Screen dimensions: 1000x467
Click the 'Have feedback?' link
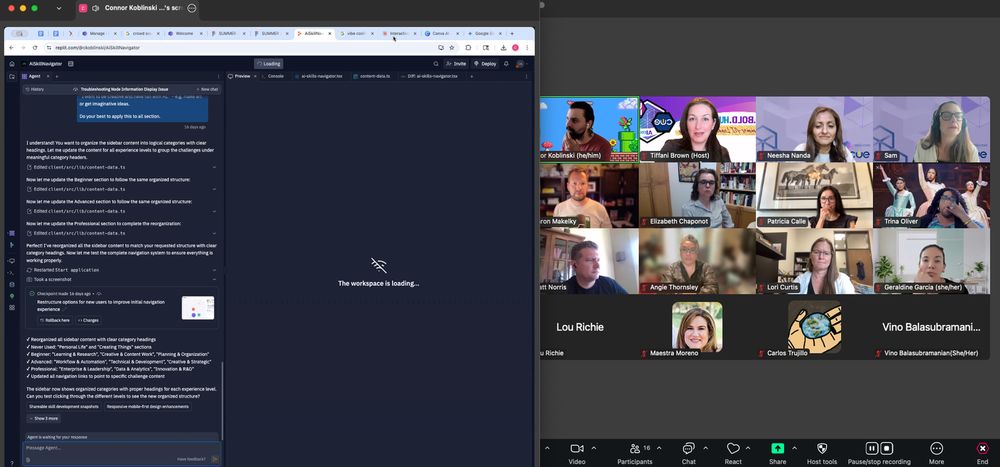pyautogui.click(x=192, y=459)
